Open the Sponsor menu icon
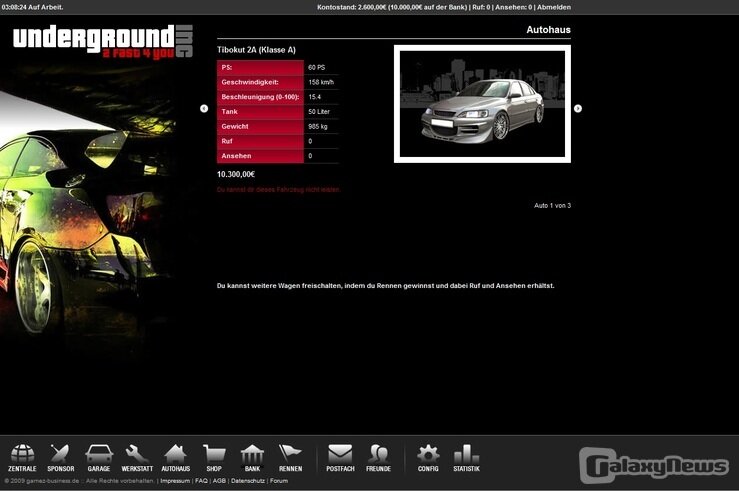This screenshot has width=739, height=491. click(x=61, y=458)
